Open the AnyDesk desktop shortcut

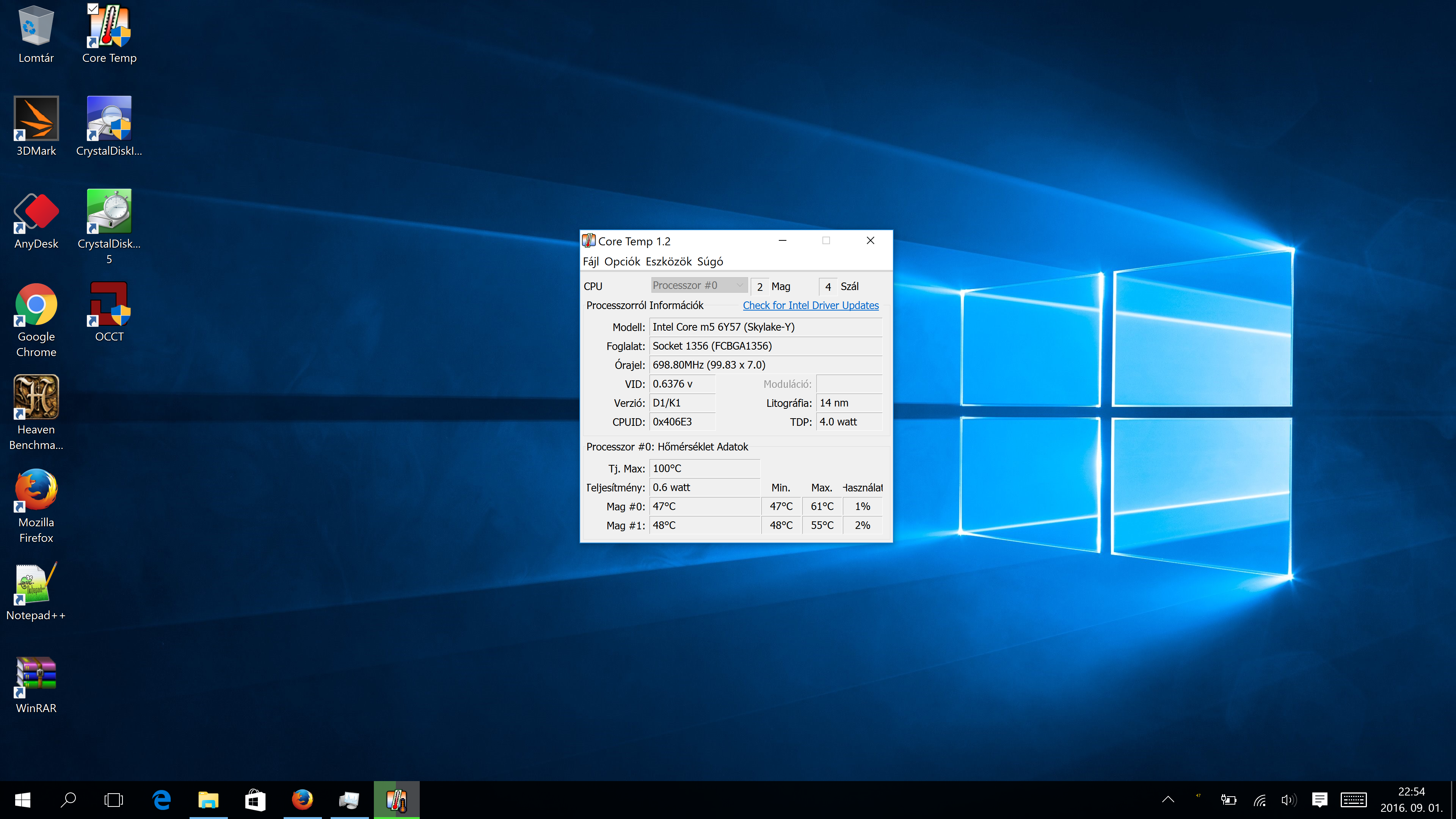tap(36, 212)
